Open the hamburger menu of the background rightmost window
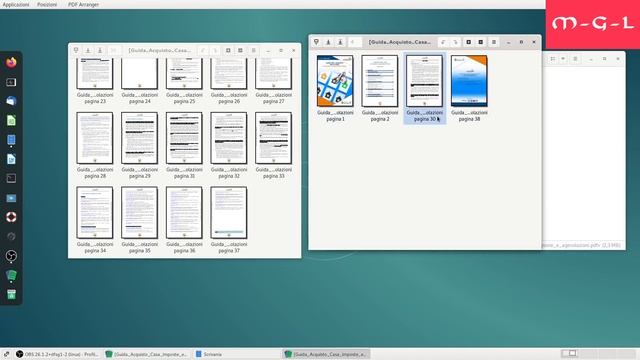The width and height of the screenshot is (640, 360). tap(575, 59)
